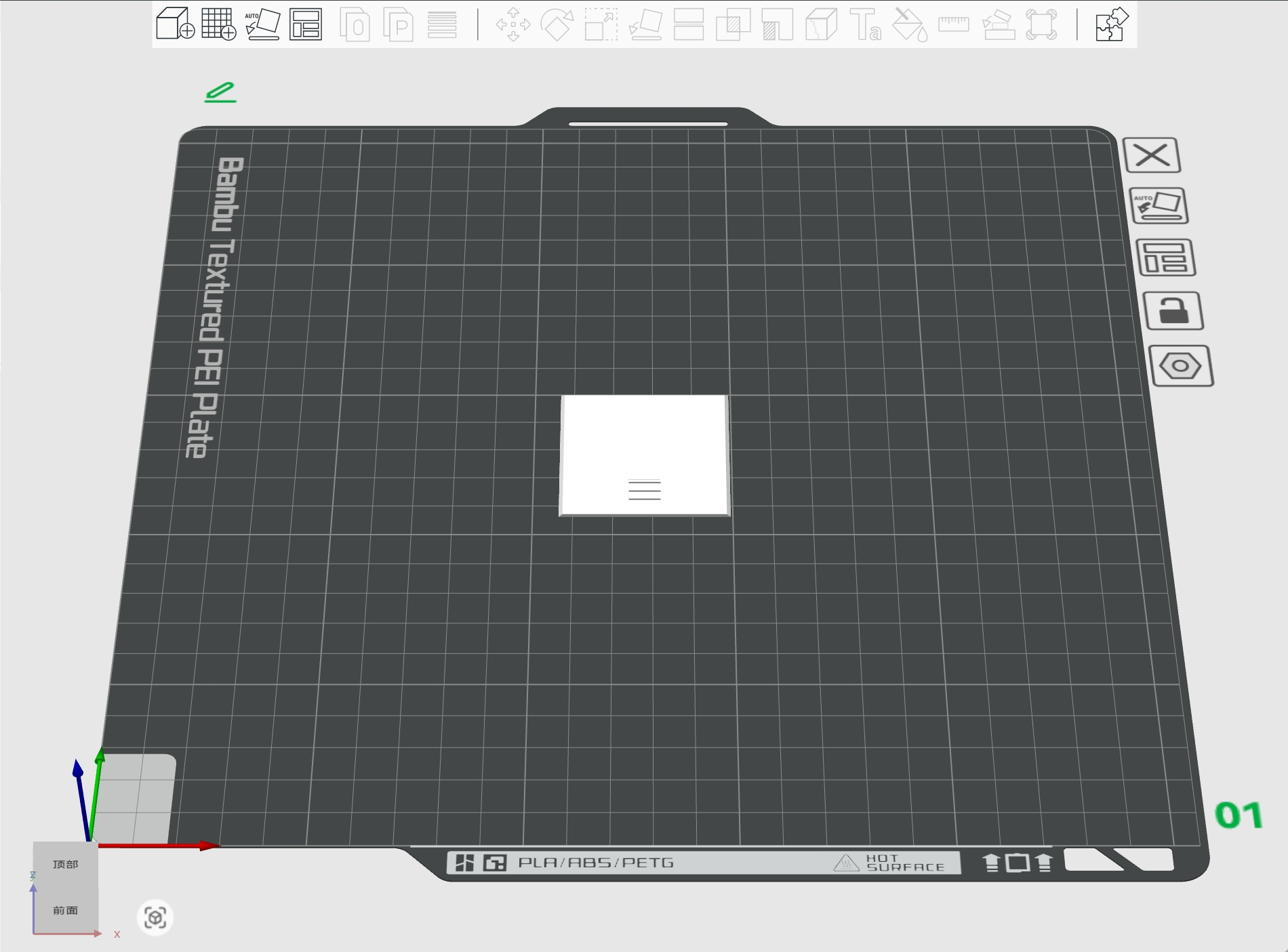Select the Scale tool

(601, 24)
